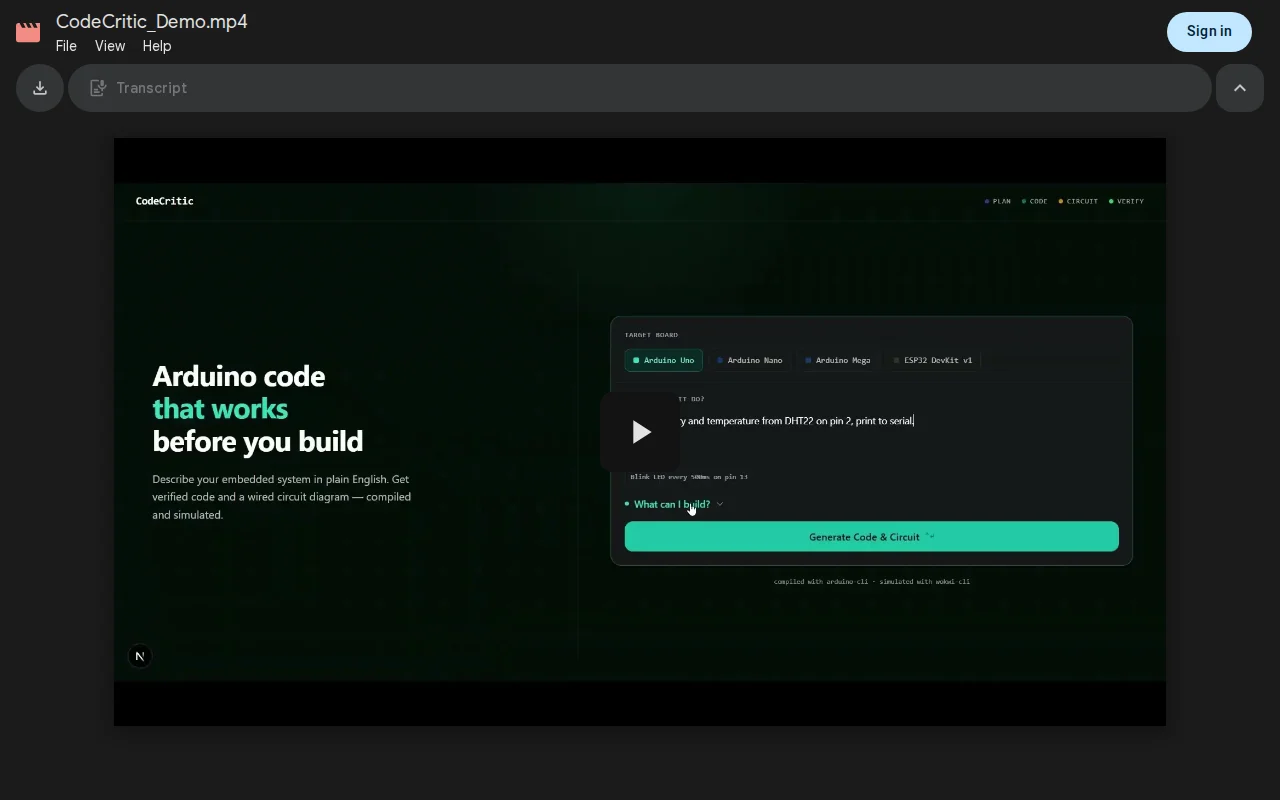Download the video file
1280x800 pixels.
point(40,88)
